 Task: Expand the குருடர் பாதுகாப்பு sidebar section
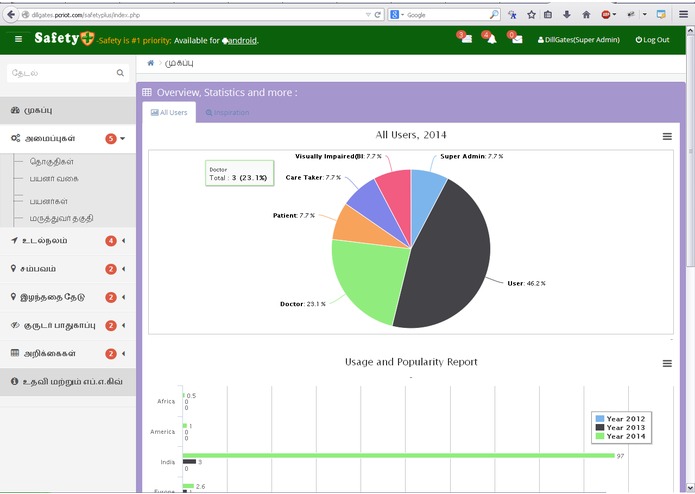click(68, 326)
